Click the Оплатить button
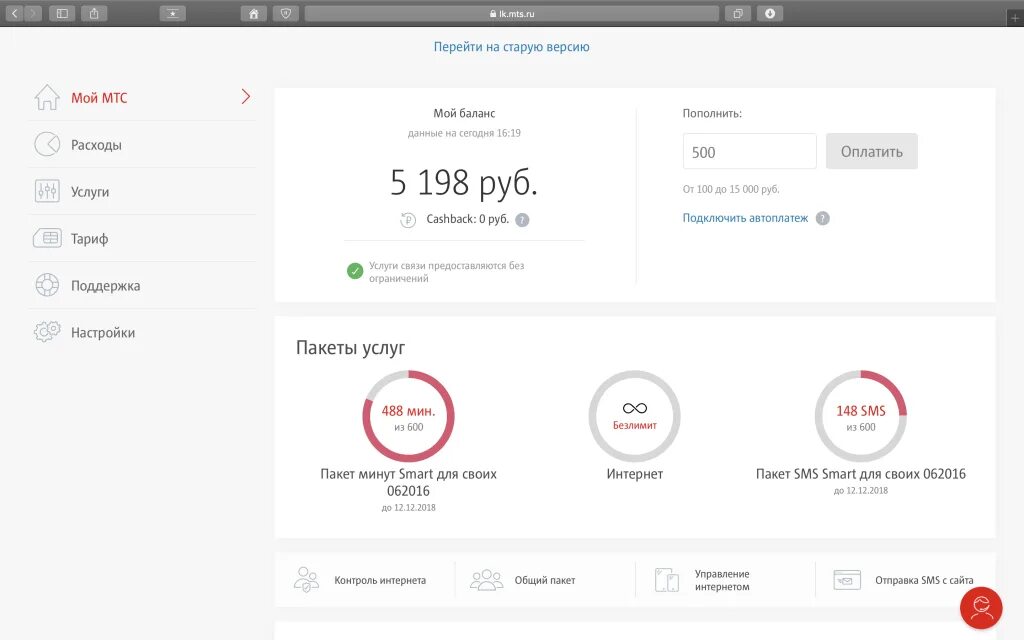The image size is (1024, 640). pyautogui.click(x=872, y=152)
